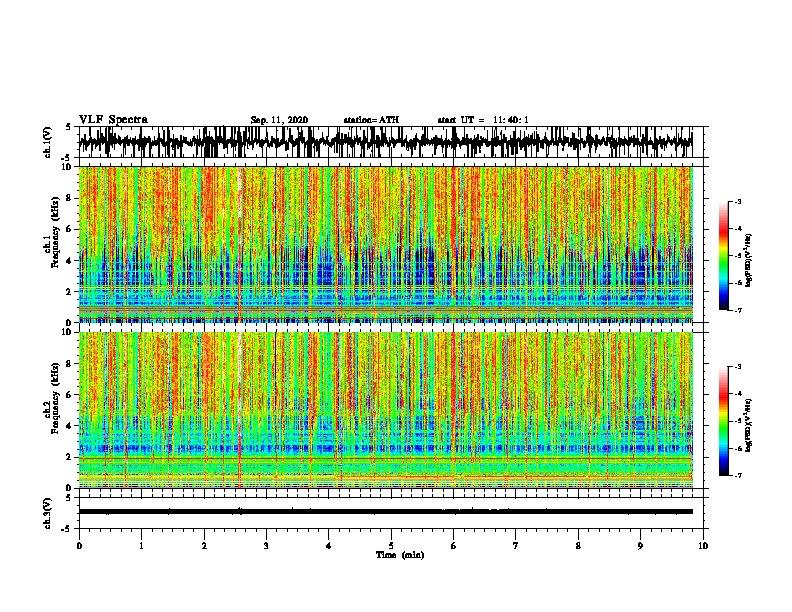Click the ch.2 color bar log(PSD) label
Viewport: 792px width, 612px height.
click(748, 425)
